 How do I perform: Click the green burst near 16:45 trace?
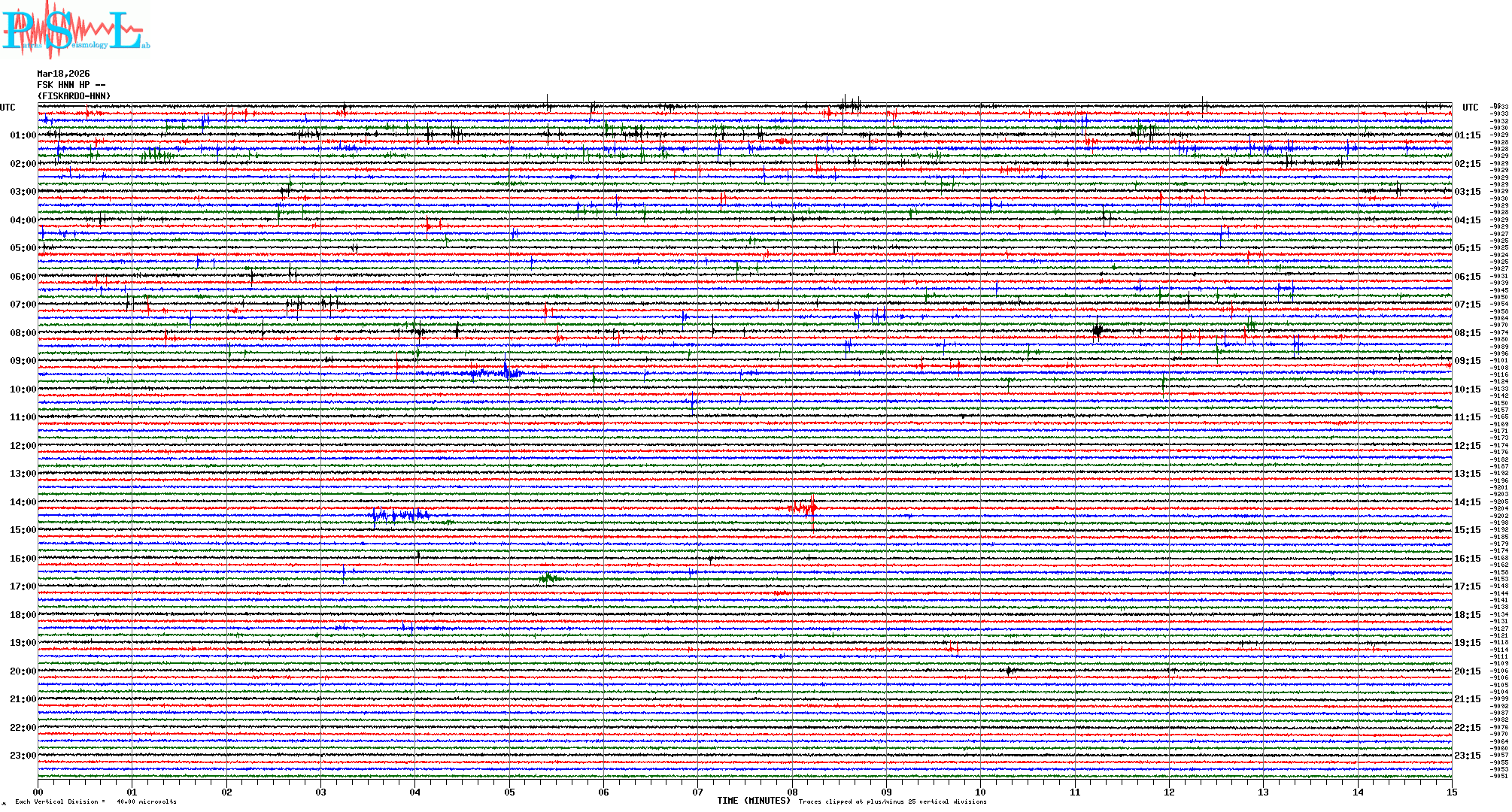[549, 578]
